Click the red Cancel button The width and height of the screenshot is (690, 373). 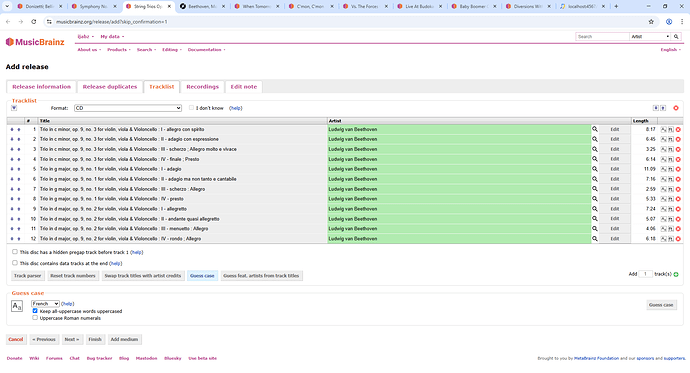click(x=16, y=339)
